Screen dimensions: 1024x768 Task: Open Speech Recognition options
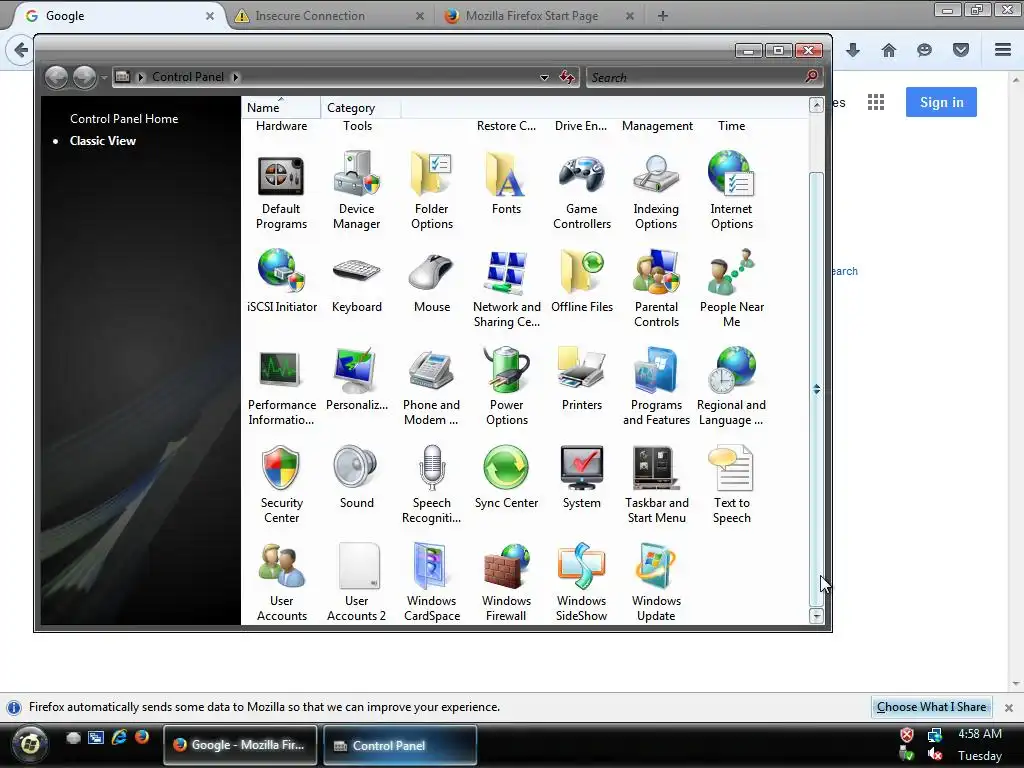[x=431, y=484]
